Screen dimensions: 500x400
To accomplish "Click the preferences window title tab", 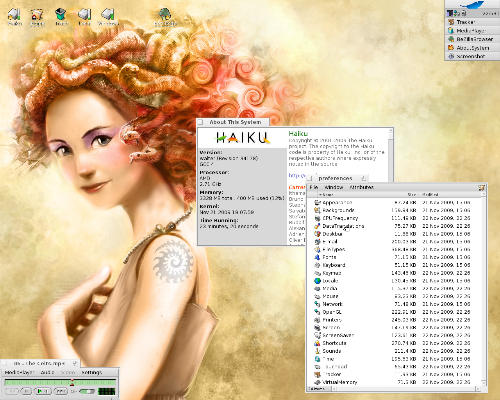I will coord(337,178).
